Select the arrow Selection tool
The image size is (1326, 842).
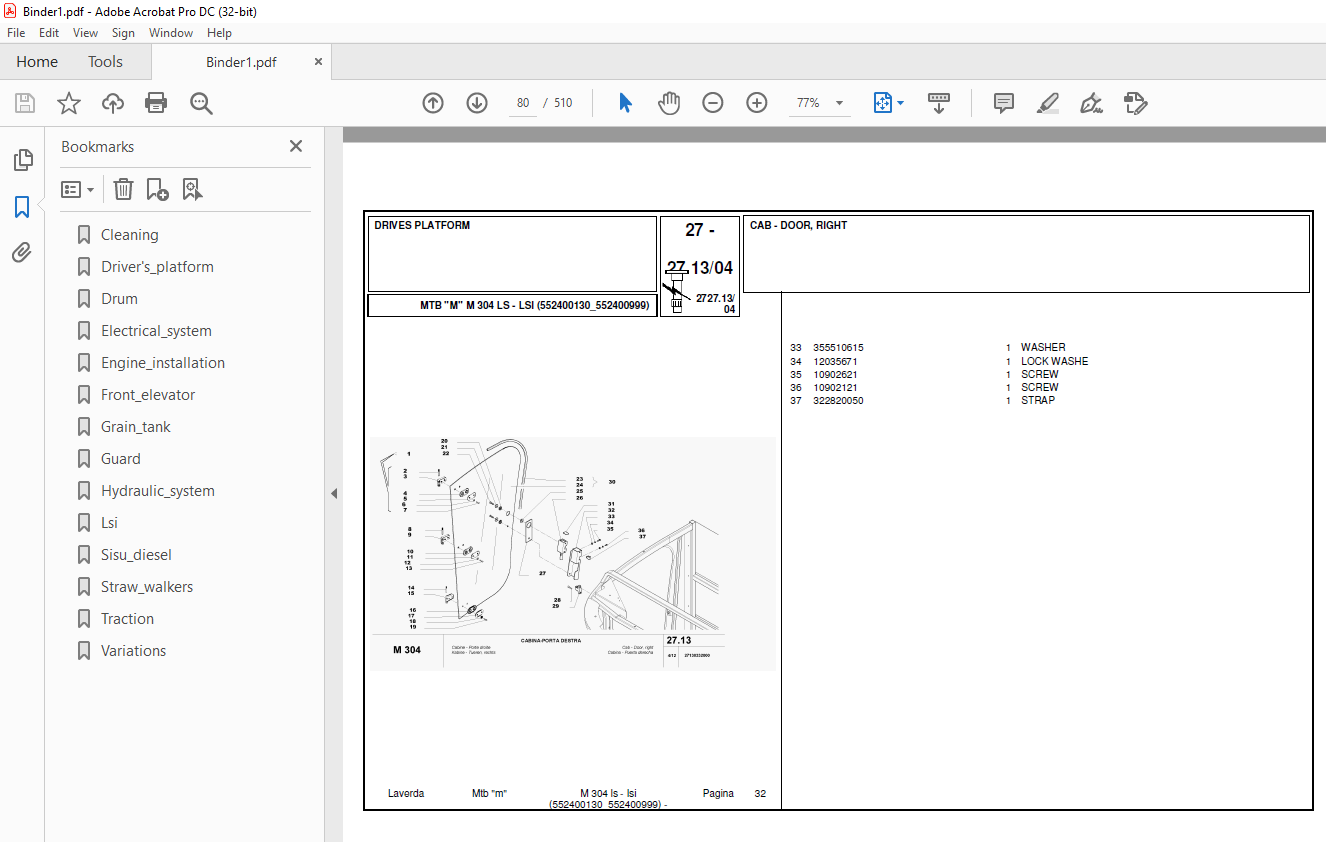coord(625,103)
